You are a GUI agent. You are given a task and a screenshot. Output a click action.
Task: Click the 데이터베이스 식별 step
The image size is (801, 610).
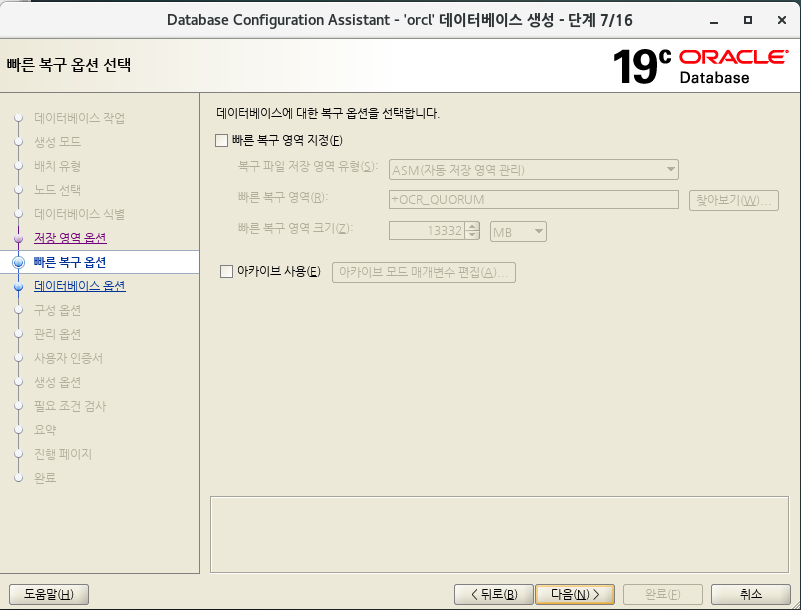pos(79,214)
